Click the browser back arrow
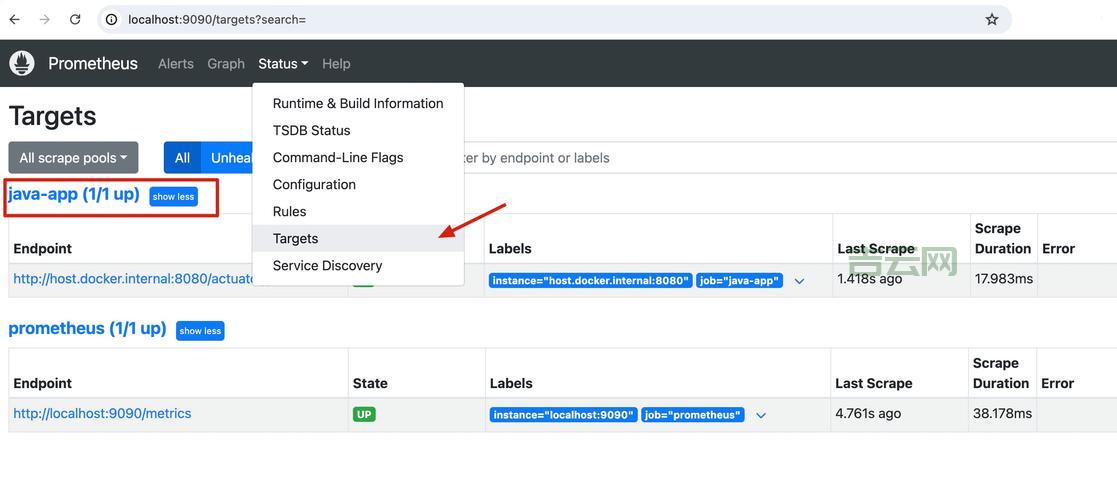The height and width of the screenshot is (500, 1117). 14,19
